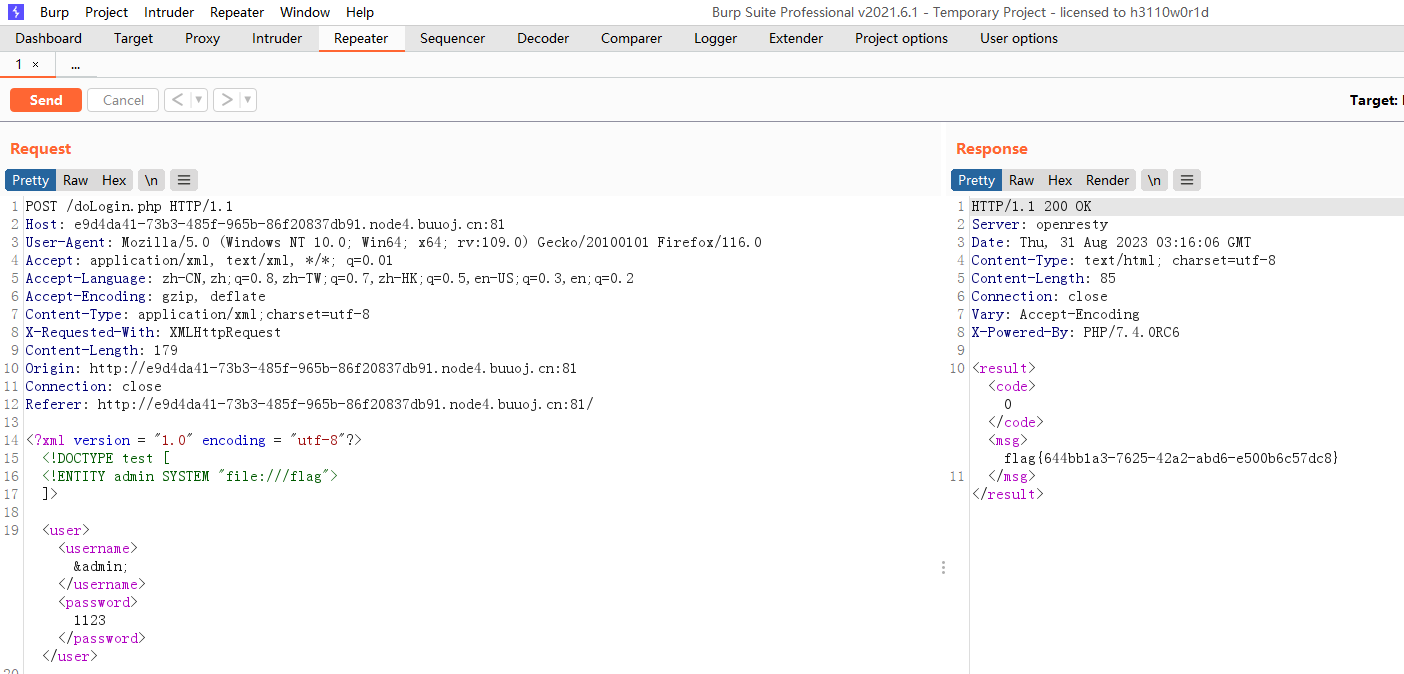Click the Burp Suite lightning logo icon
The width and height of the screenshot is (1404, 674).
[15, 12]
